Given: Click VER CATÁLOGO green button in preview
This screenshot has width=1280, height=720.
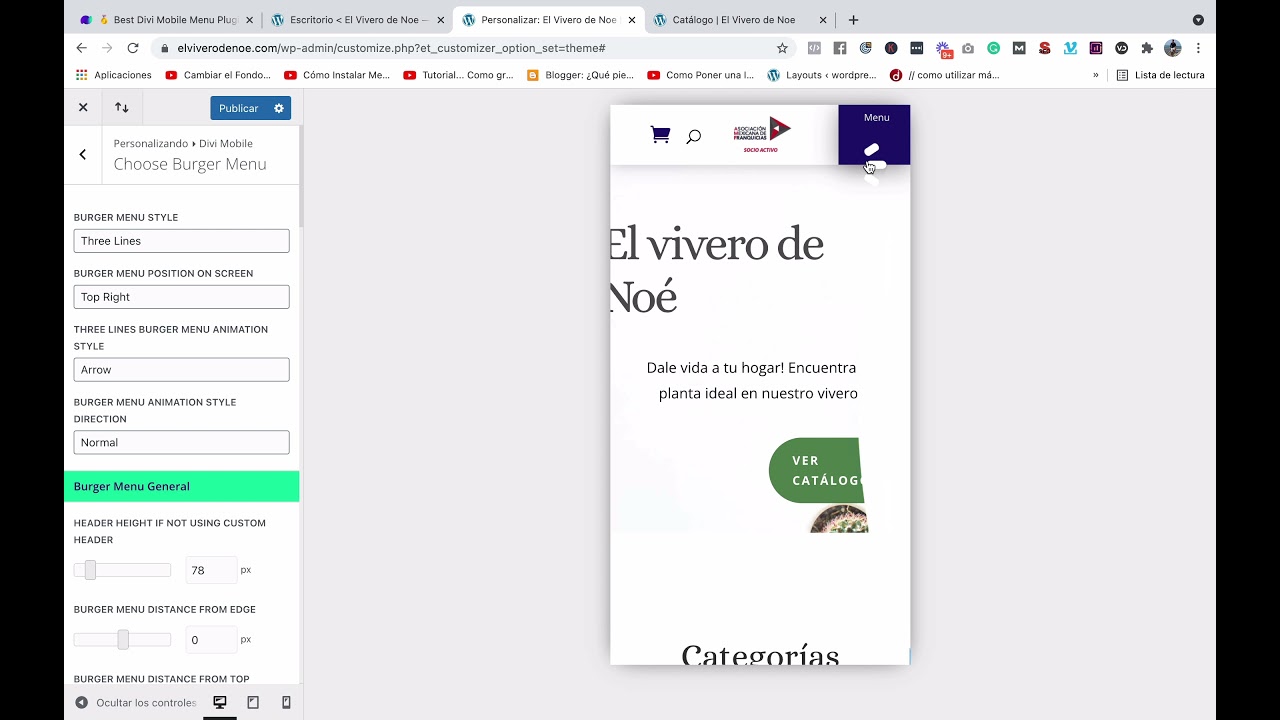Looking at the screenshot, I should click(x=817, y=470).
